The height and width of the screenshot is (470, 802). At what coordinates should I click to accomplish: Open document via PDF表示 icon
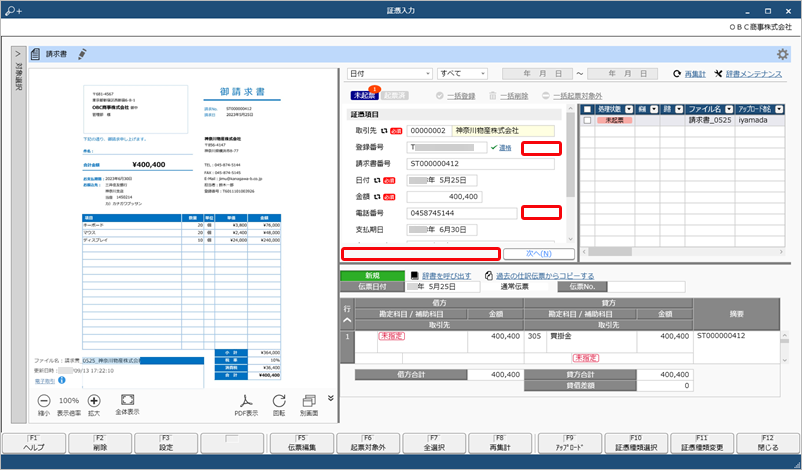246,400
